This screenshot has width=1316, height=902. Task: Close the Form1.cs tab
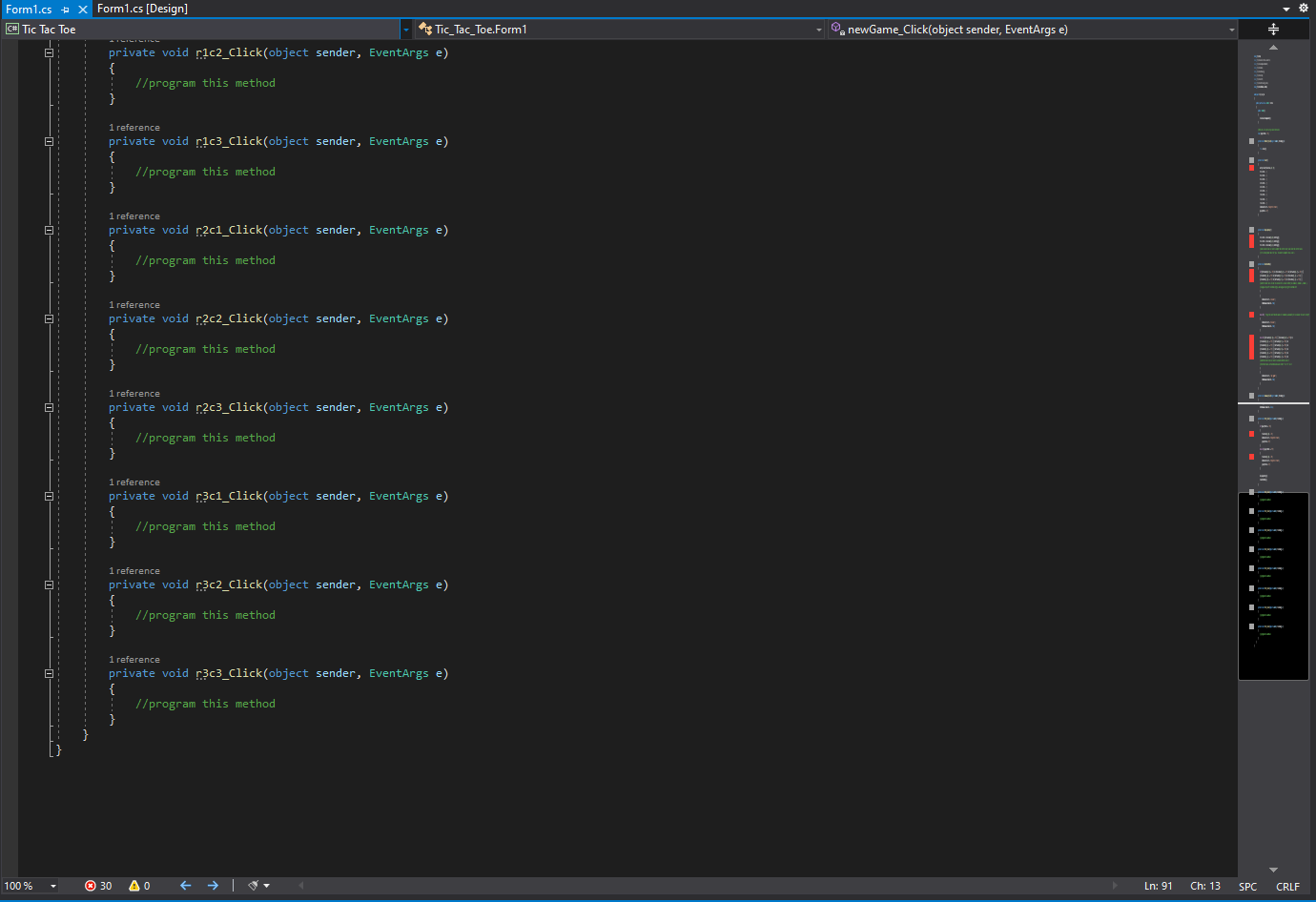click(x=83, y=10)
